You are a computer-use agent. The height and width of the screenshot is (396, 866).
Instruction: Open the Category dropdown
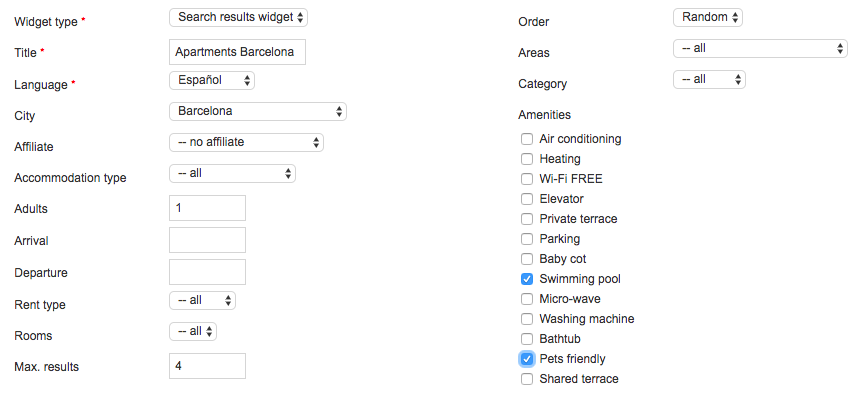point(709,80)
